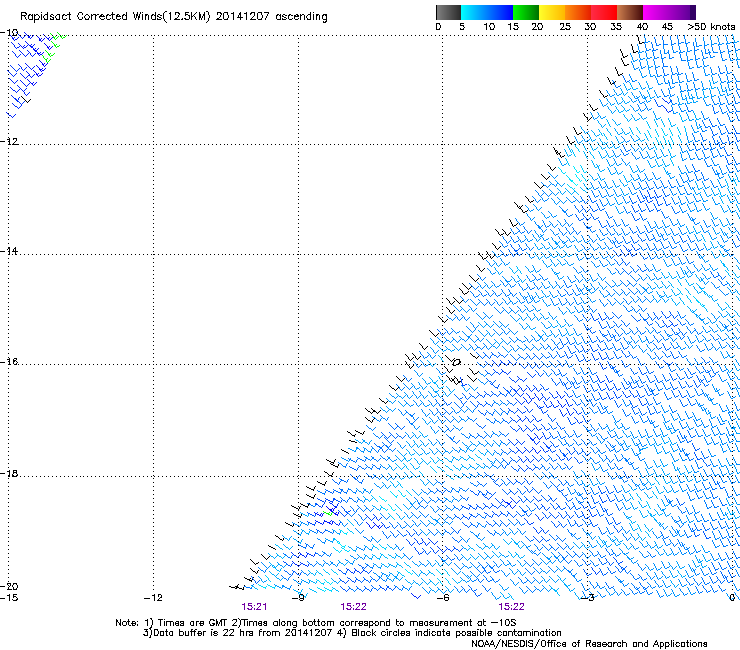Click the '-20' latitude axis label
Image resolution: width=740 pixels, height=650 pixels.
click(x=9, y=586)
